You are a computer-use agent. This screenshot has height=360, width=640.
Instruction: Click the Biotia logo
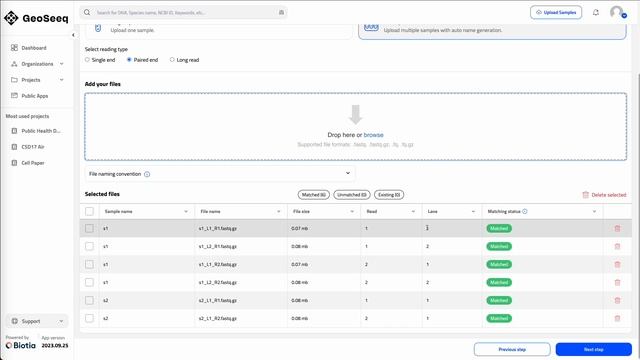tap(21, 345)
